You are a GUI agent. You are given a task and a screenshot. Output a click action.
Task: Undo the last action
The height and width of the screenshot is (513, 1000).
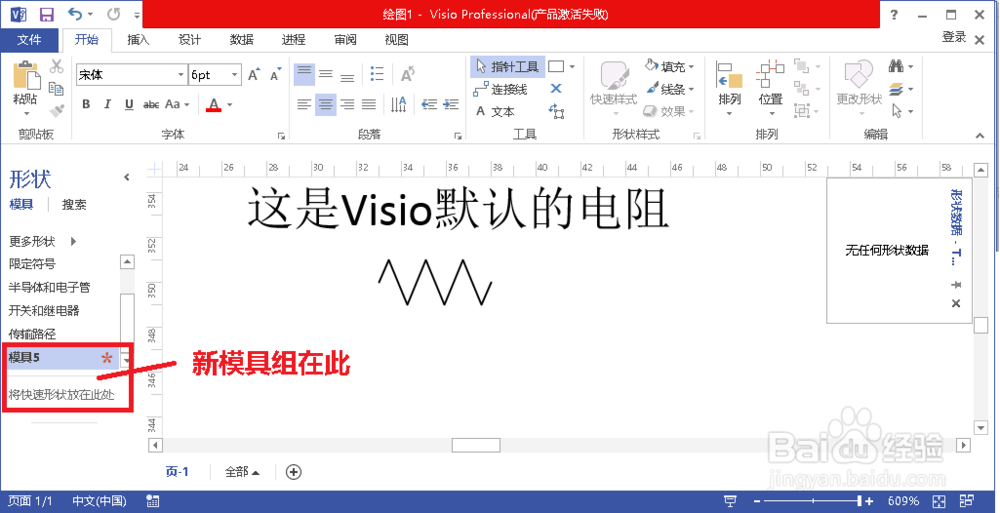point(75,13)
